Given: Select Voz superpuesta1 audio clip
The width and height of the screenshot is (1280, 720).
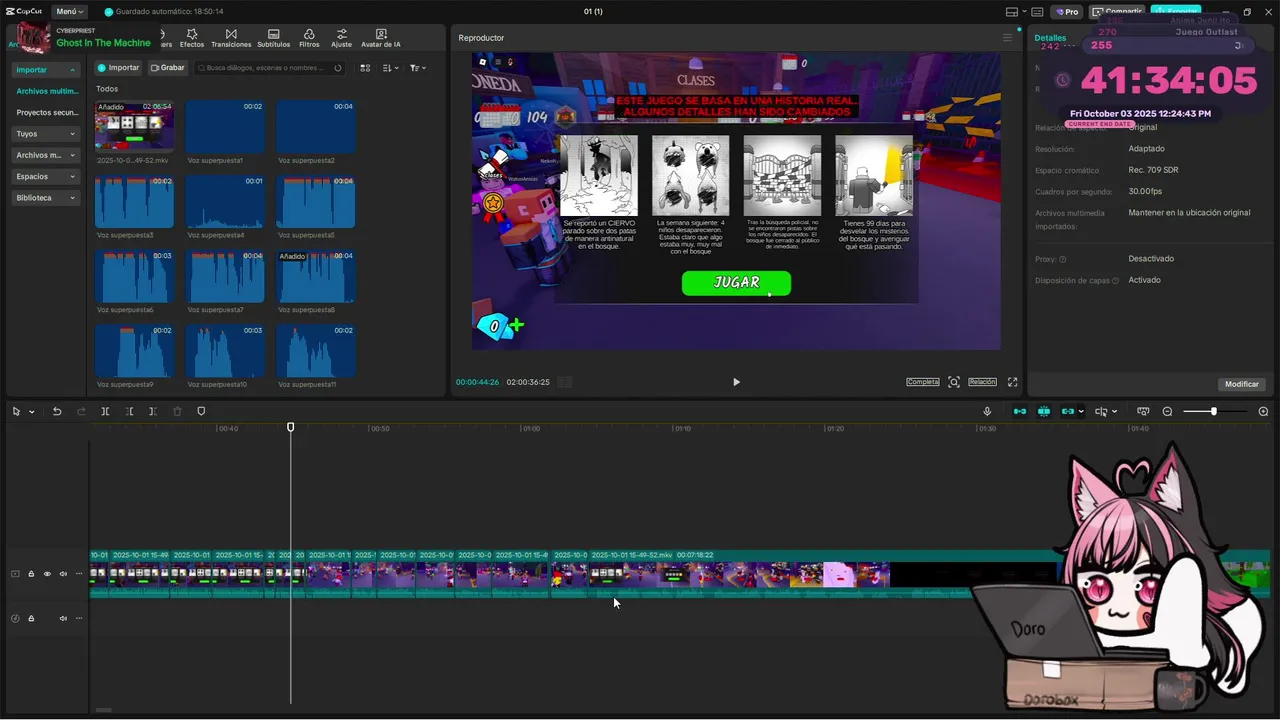Looking at the screenshot, I should [x=225, y=126].
